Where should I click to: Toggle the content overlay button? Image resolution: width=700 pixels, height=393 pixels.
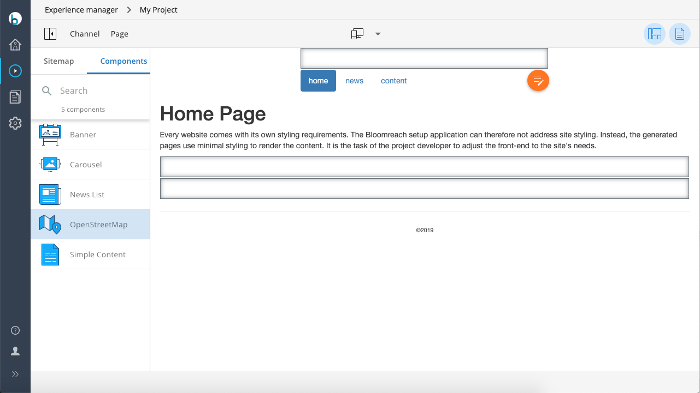[x=679, y=34]
